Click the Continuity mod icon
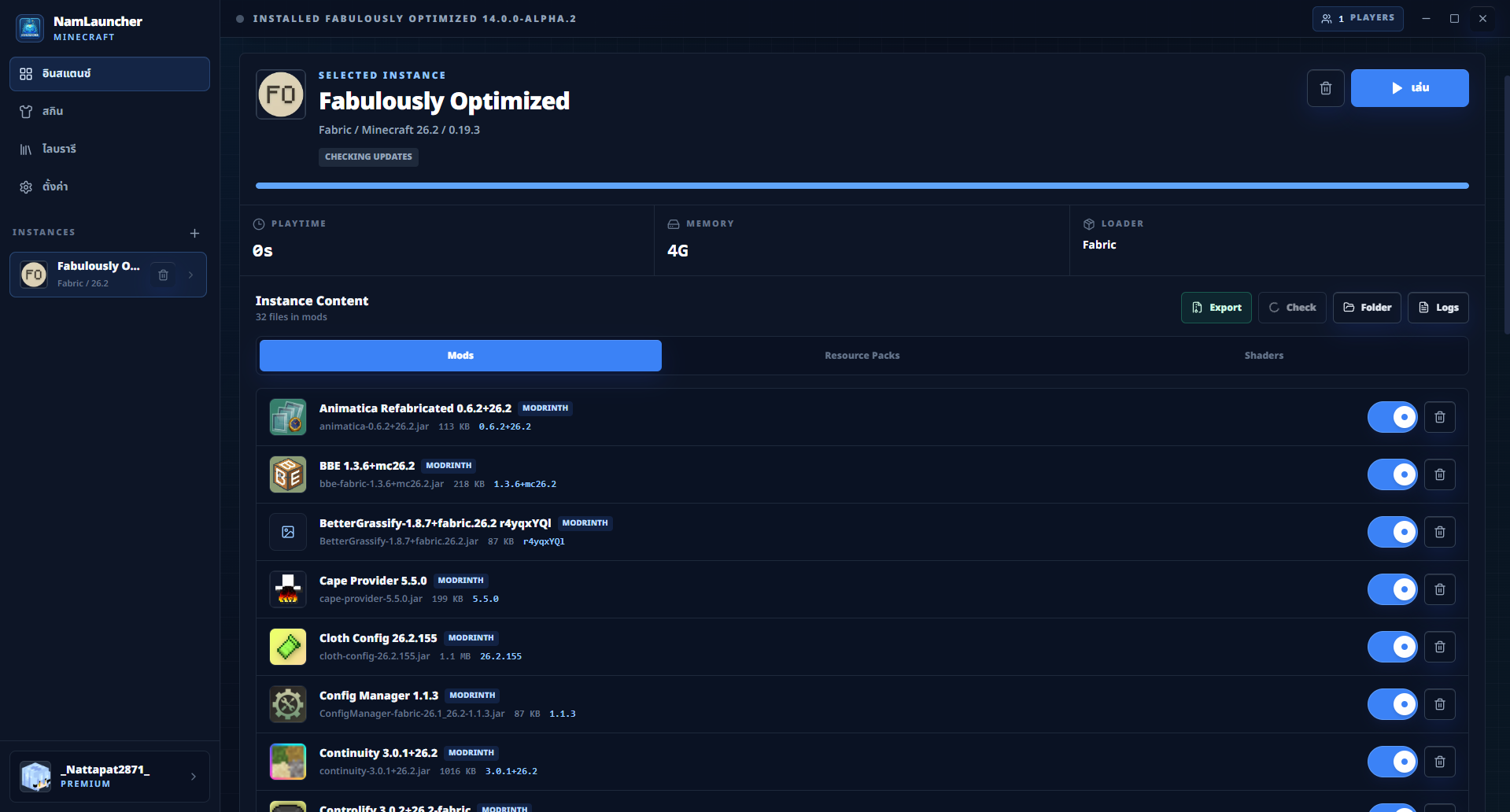The image size is (1510, 812). click(288, 762)
